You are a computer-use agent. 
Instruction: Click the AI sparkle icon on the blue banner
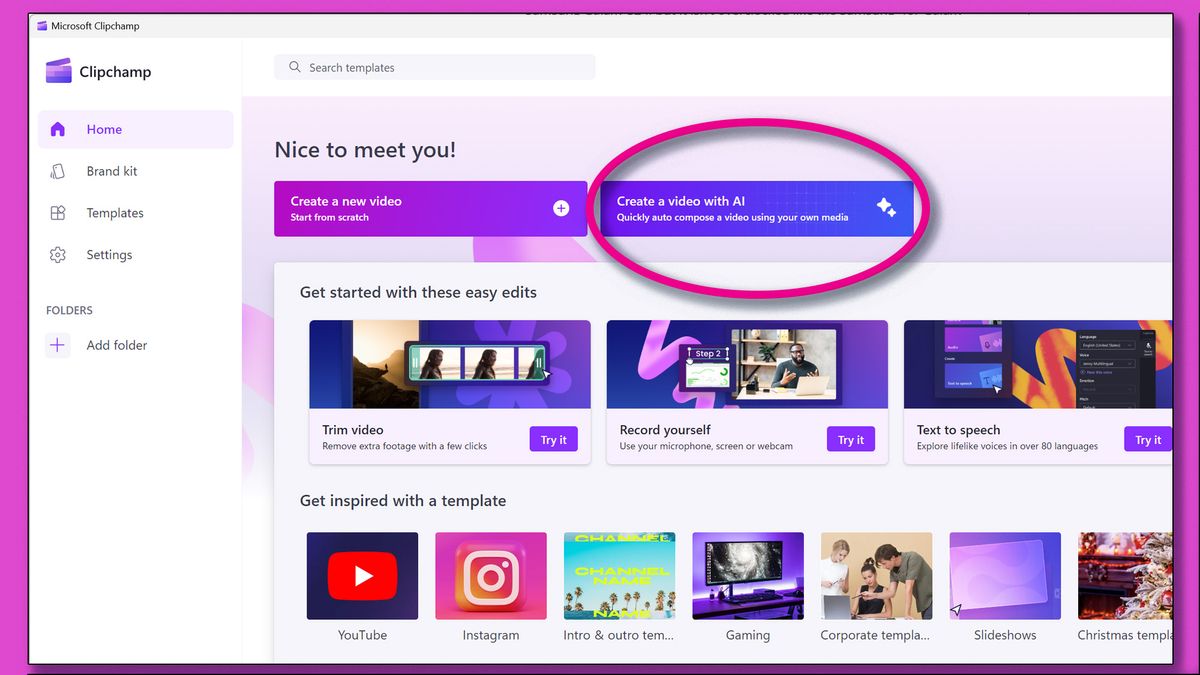(x=886, y=207)
